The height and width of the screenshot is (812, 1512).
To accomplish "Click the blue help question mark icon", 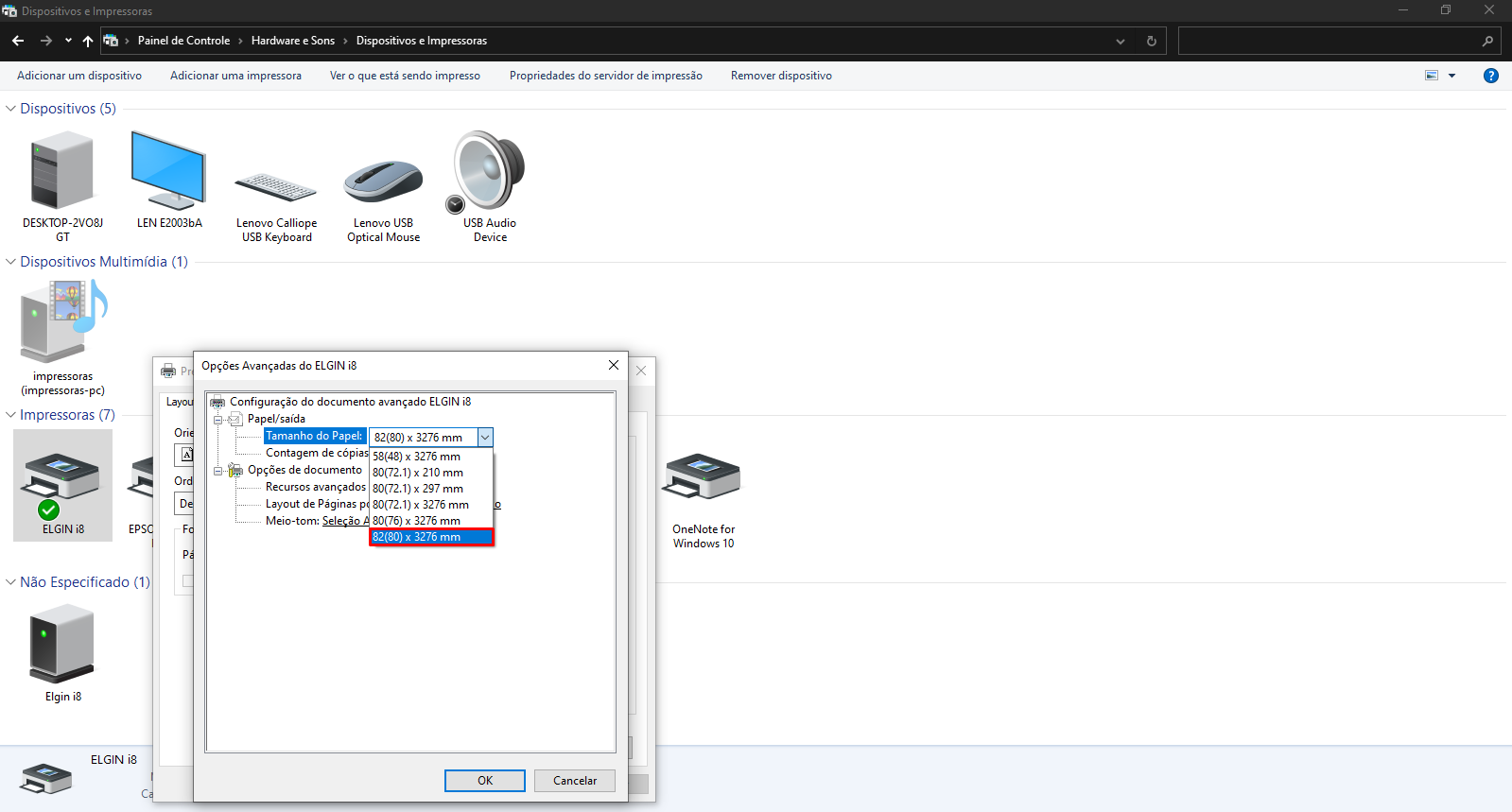I will pyautogui.click(x=1490, y=76).
